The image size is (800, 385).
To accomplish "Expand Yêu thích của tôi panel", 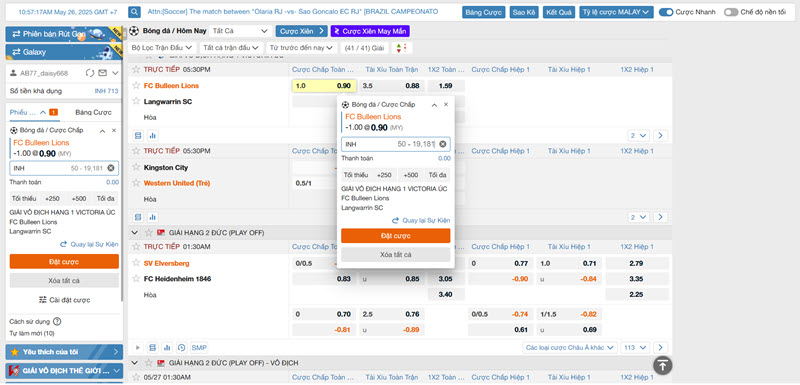I will [x=64, y=352].
